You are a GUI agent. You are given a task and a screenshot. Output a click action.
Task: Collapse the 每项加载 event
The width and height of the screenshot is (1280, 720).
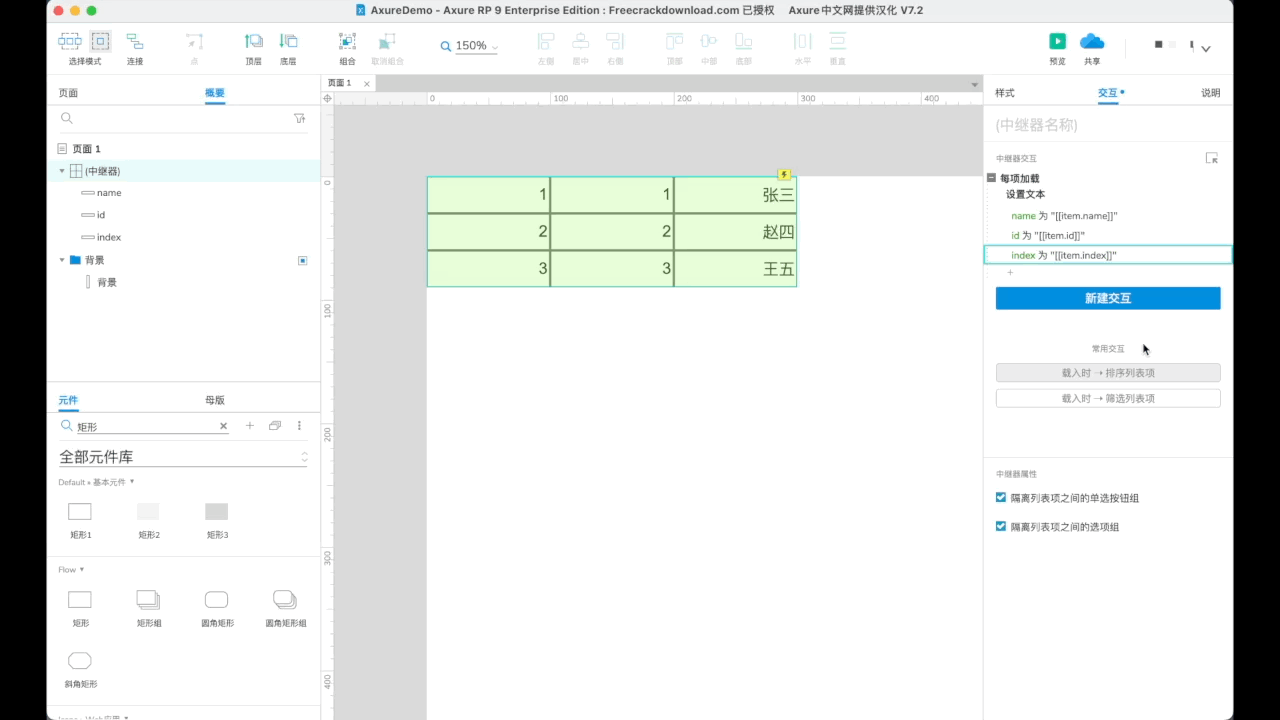[991, 178]
